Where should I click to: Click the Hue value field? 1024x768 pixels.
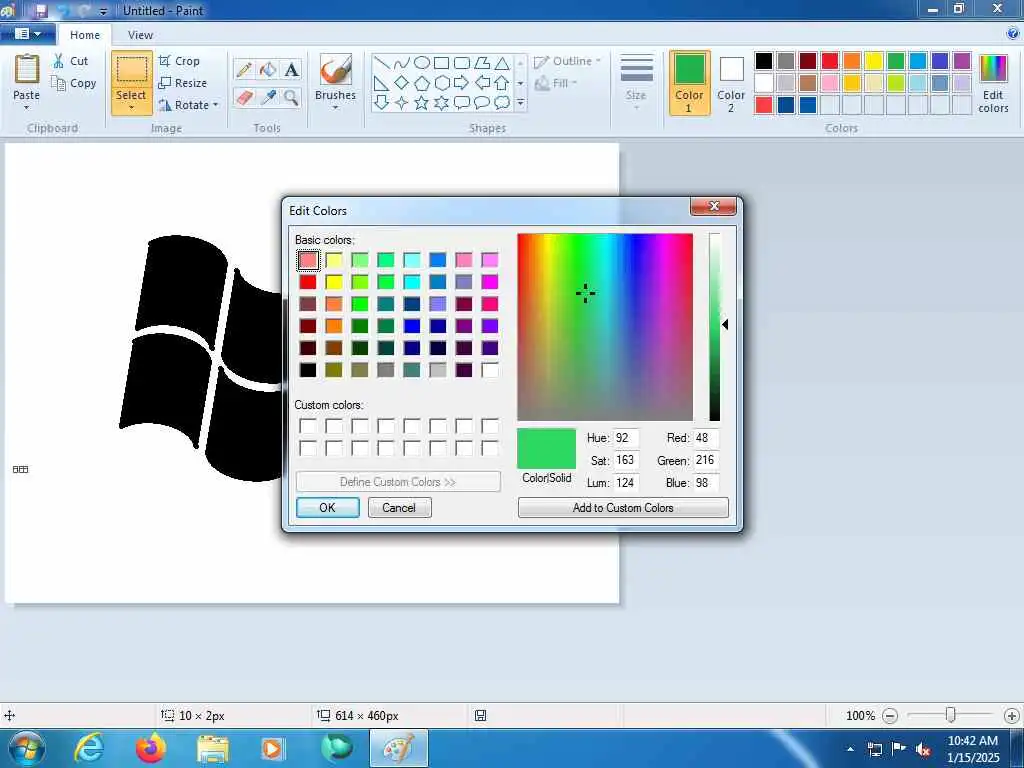(626, 438)
